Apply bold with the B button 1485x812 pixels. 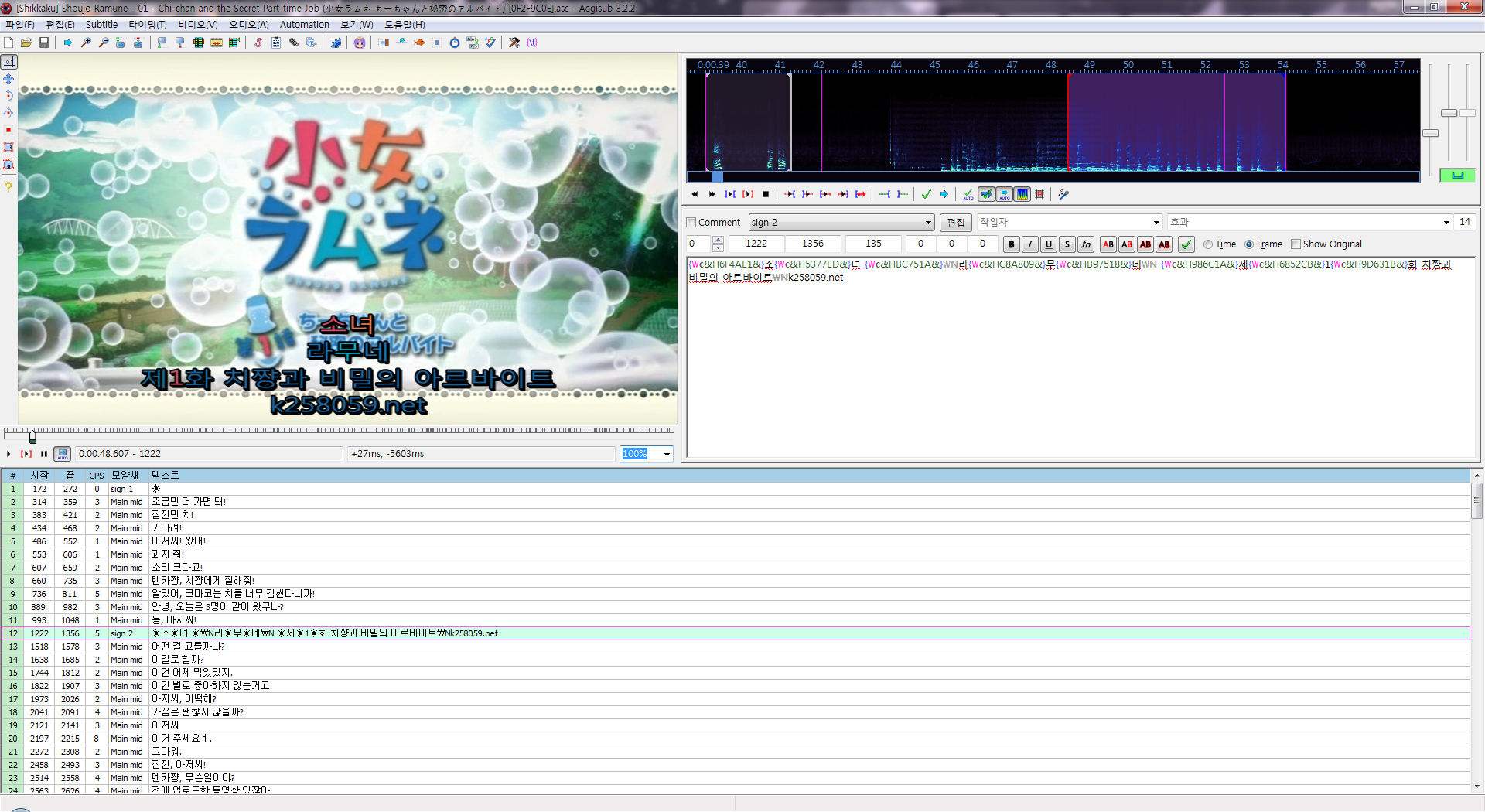[1012, 244]
